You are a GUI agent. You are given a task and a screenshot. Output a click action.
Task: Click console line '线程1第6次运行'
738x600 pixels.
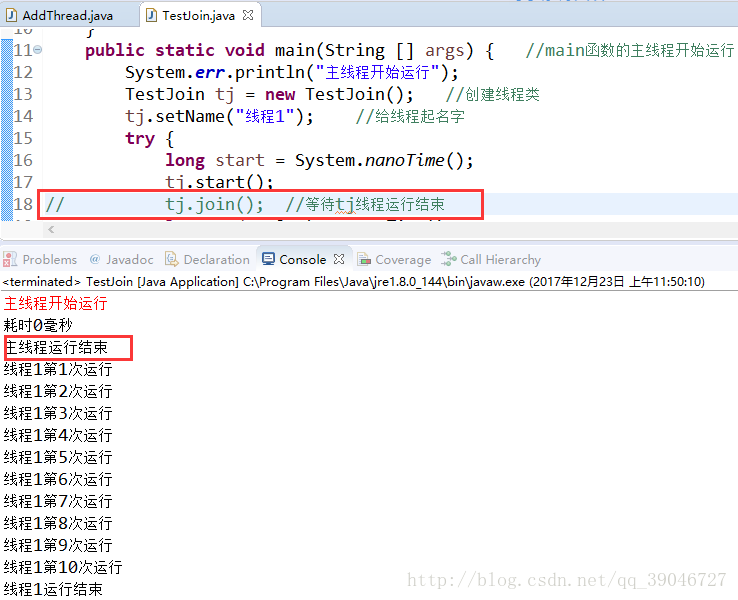(x=58, y=479)
